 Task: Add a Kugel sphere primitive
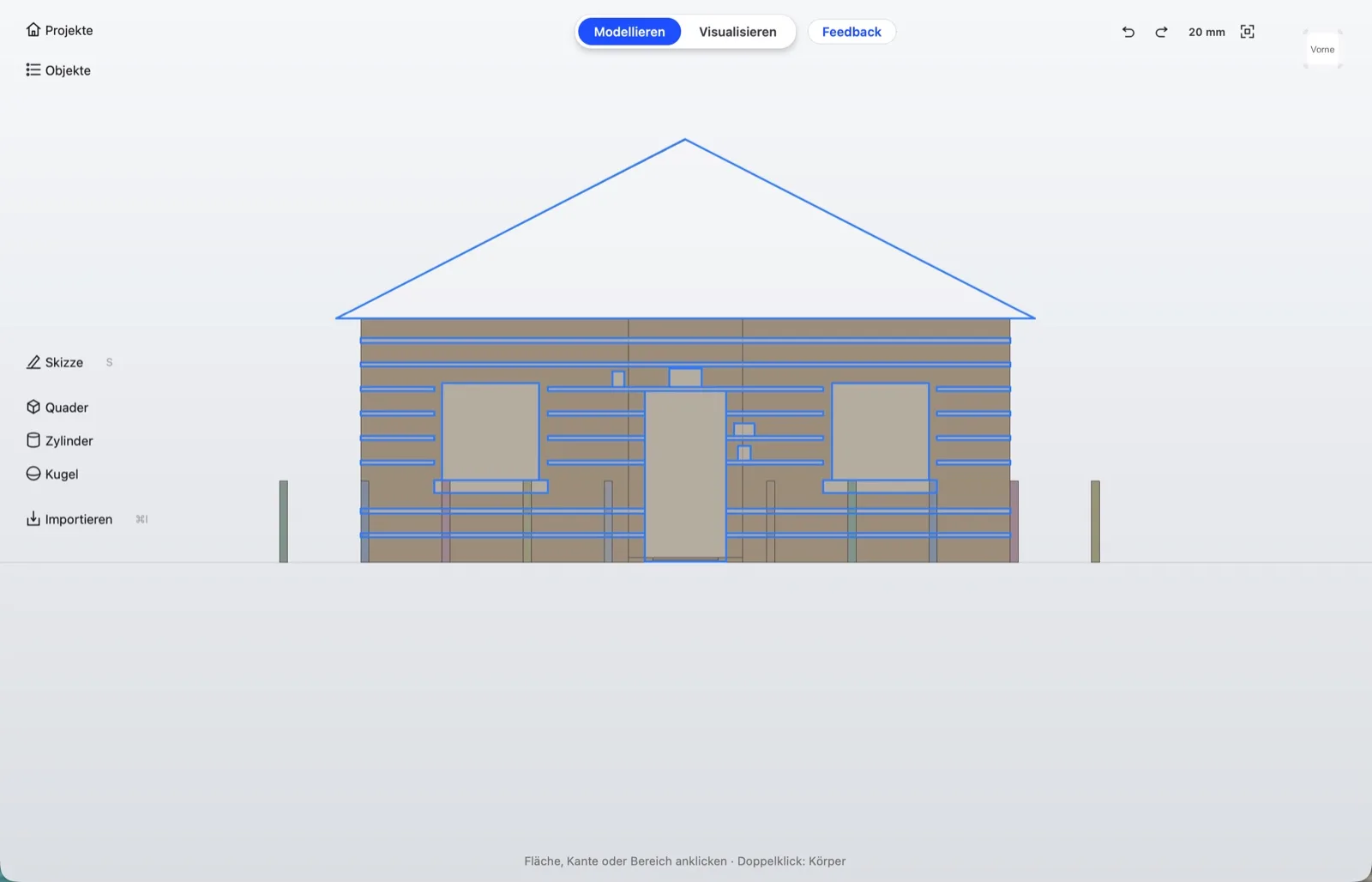pos(52,474)
